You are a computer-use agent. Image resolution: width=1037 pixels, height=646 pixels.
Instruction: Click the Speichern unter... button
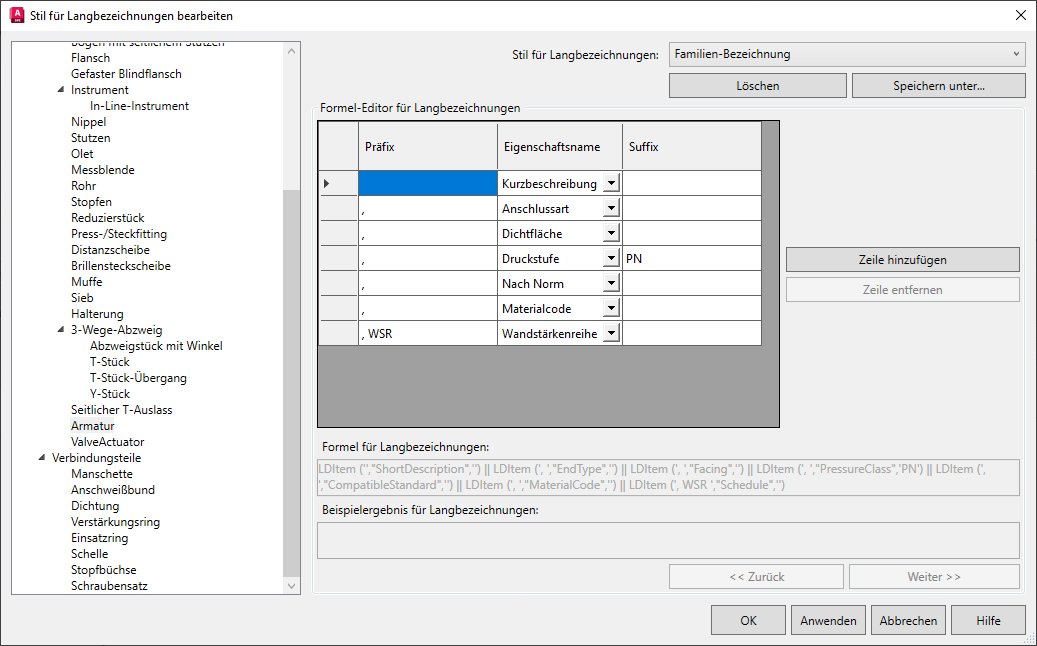click(938, 86)
